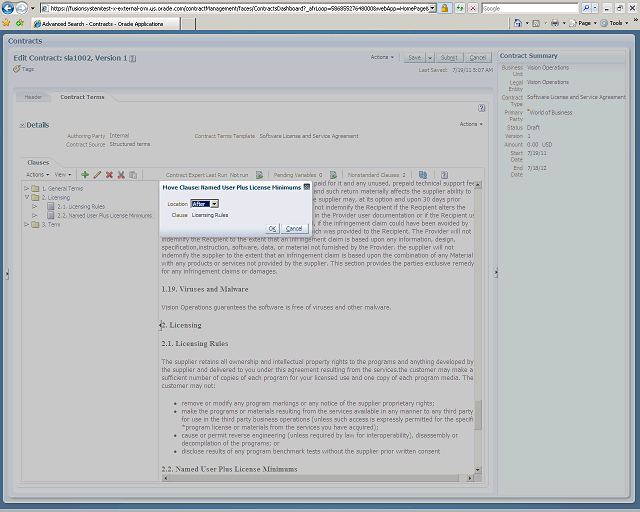640x512 pixels.
Task: Click the browser Print icon
Action: 555,23
